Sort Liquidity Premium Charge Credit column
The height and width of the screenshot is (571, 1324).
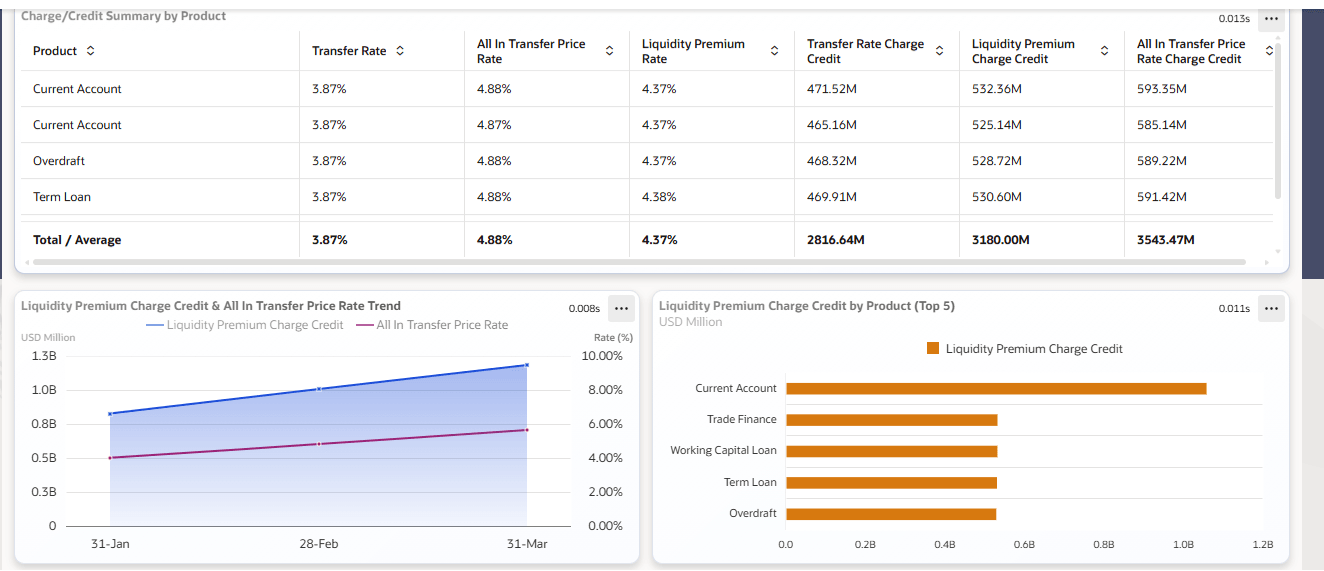1104,51
